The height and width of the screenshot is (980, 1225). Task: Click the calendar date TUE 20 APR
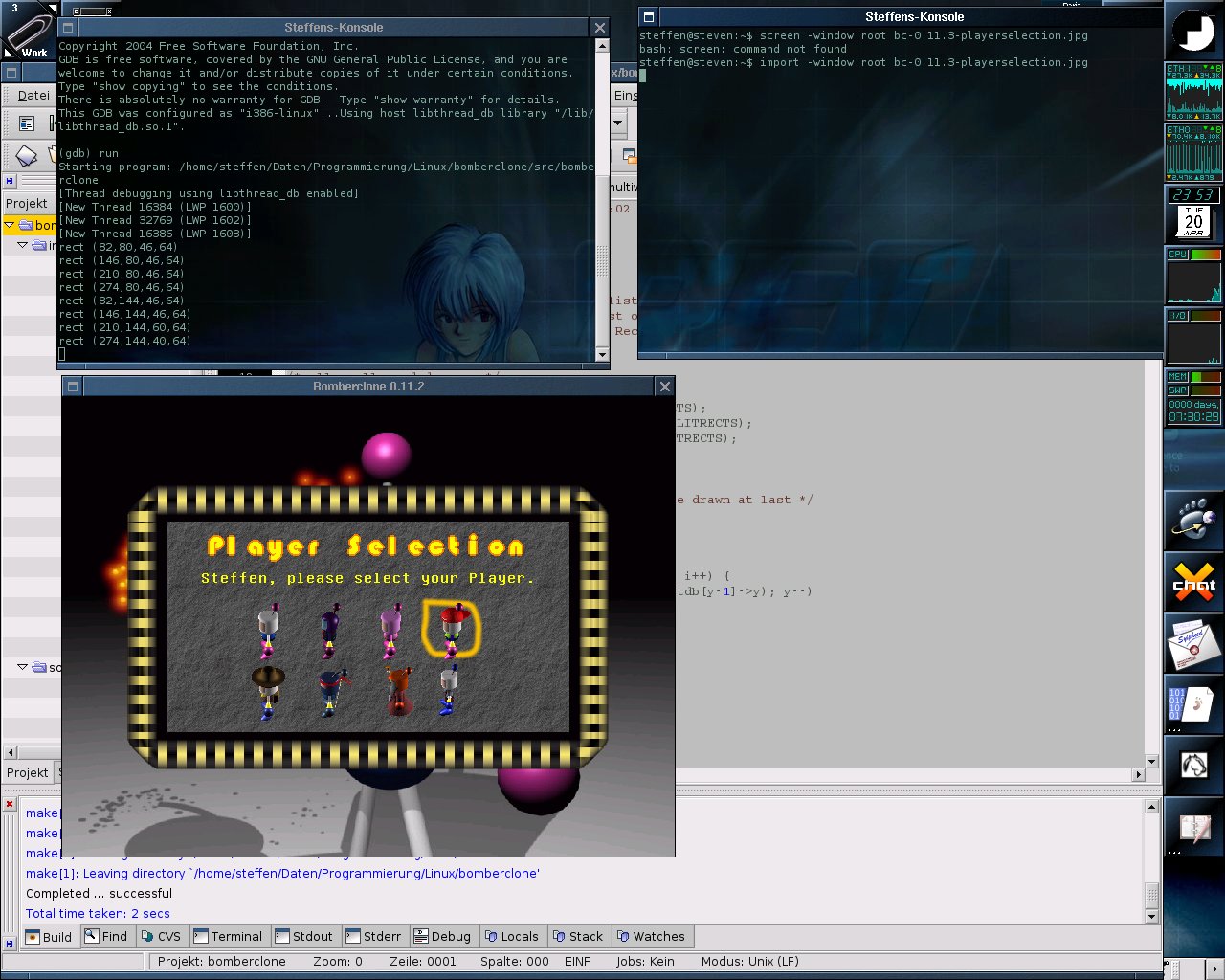[x=1193, y=222]
